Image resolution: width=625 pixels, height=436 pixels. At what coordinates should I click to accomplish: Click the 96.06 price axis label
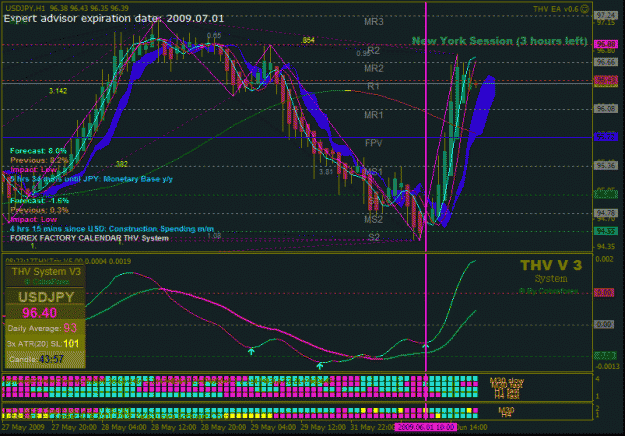pyautogui.click(x=606, y=109)
